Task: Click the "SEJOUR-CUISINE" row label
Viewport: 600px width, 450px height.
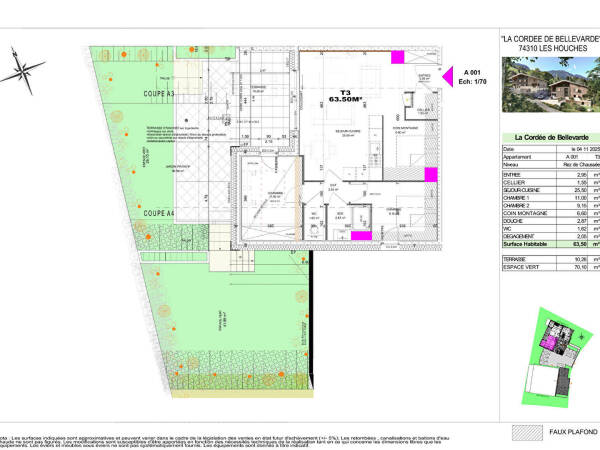Action: pos(521,190)
